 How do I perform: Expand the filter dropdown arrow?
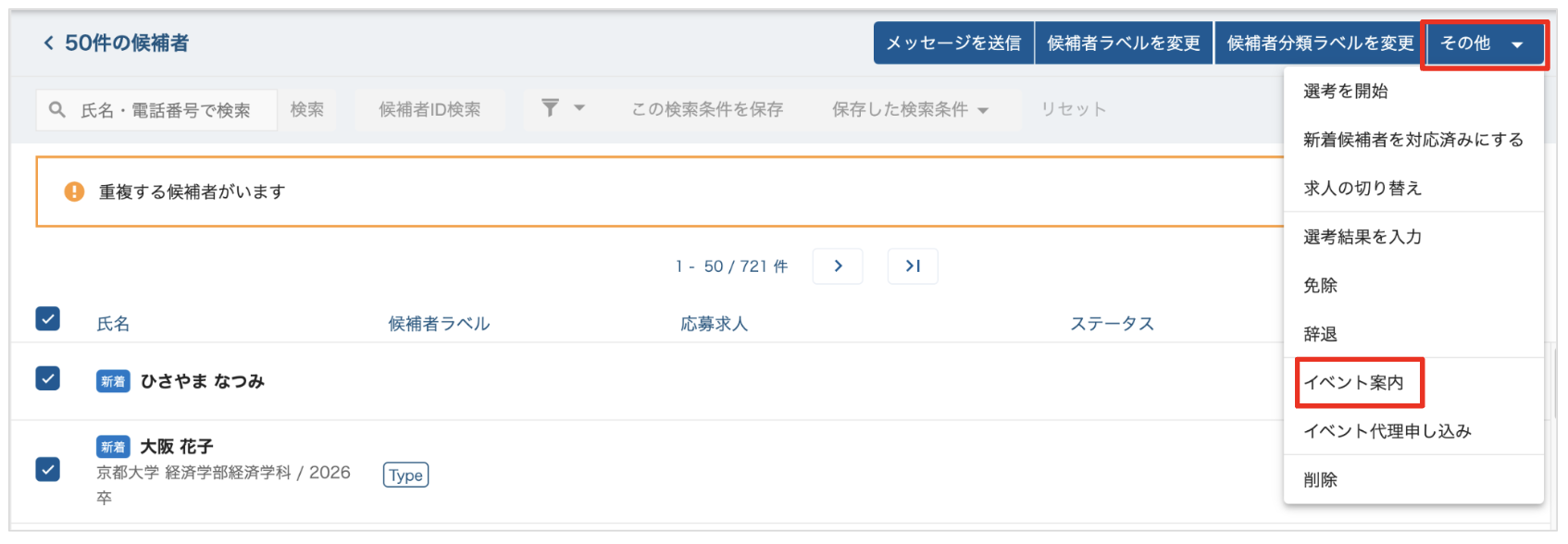click(580, 108)
